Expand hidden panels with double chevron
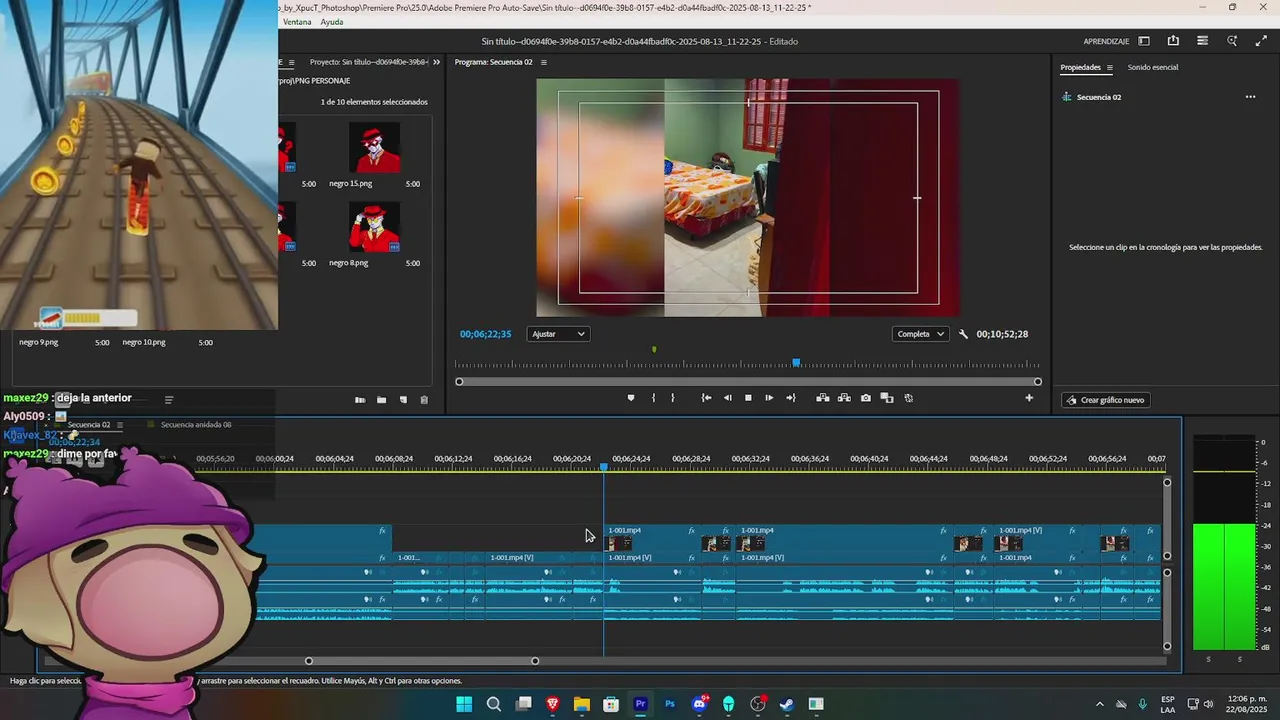The width and height of the screenshot is (1280, 720). pyautogui.click(x=436, y=62)
